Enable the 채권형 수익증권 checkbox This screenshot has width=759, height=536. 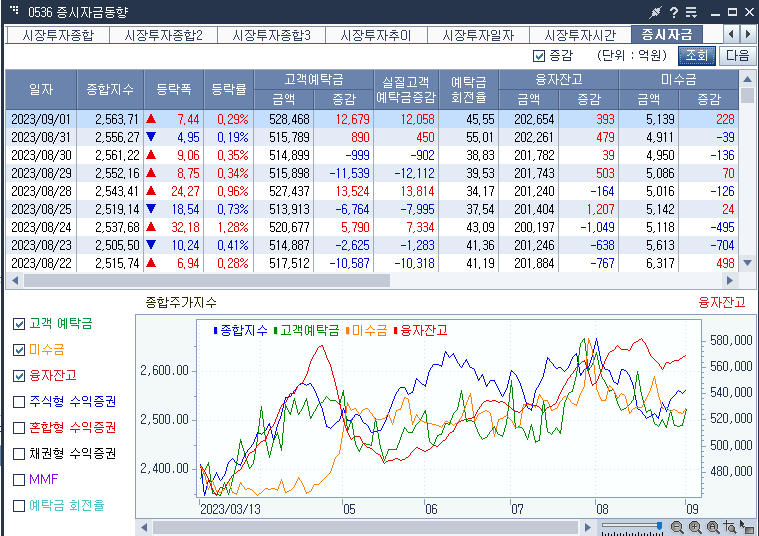[x=19, y=454]
